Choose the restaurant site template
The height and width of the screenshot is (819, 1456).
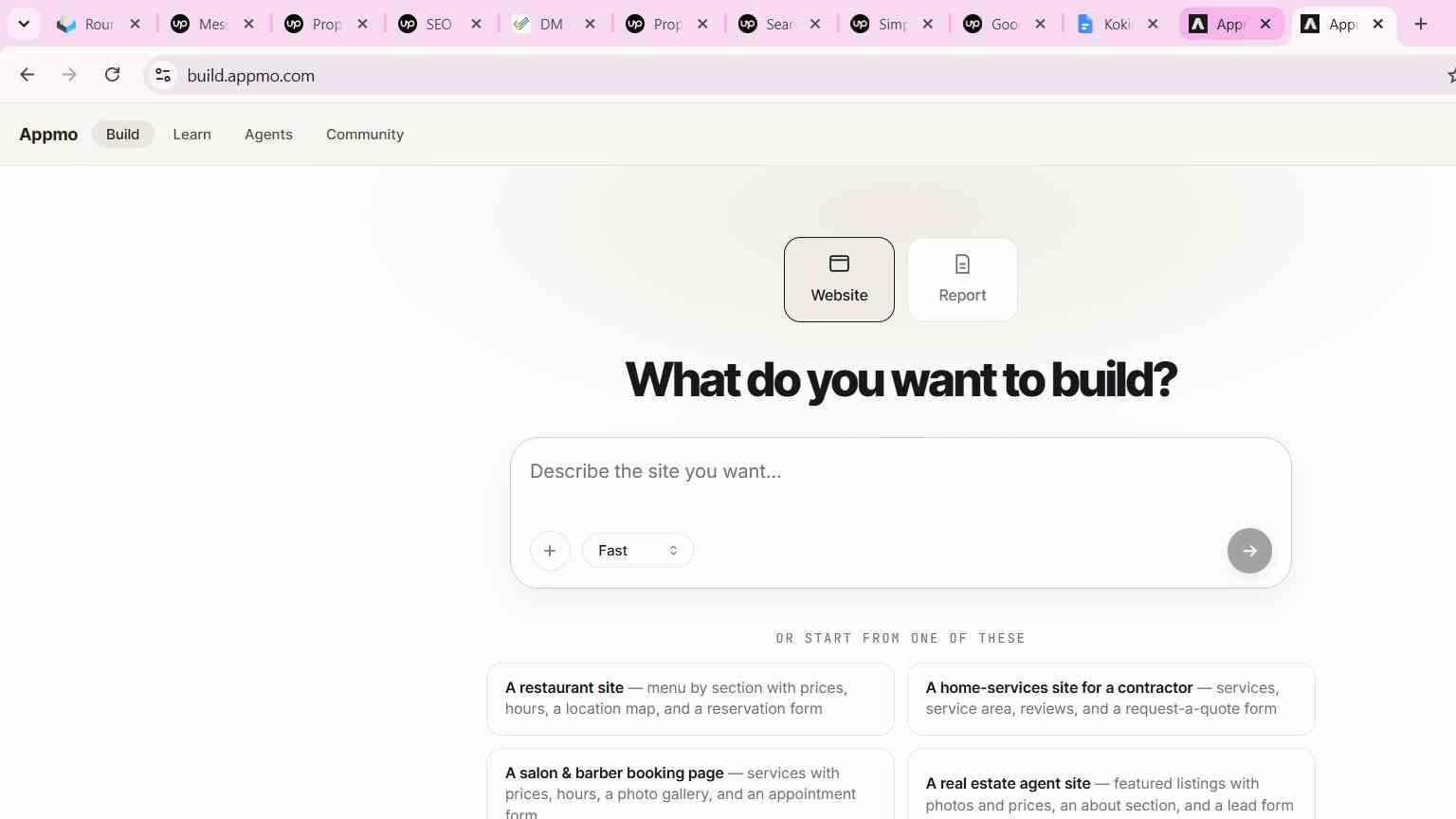tap(690, 699)
